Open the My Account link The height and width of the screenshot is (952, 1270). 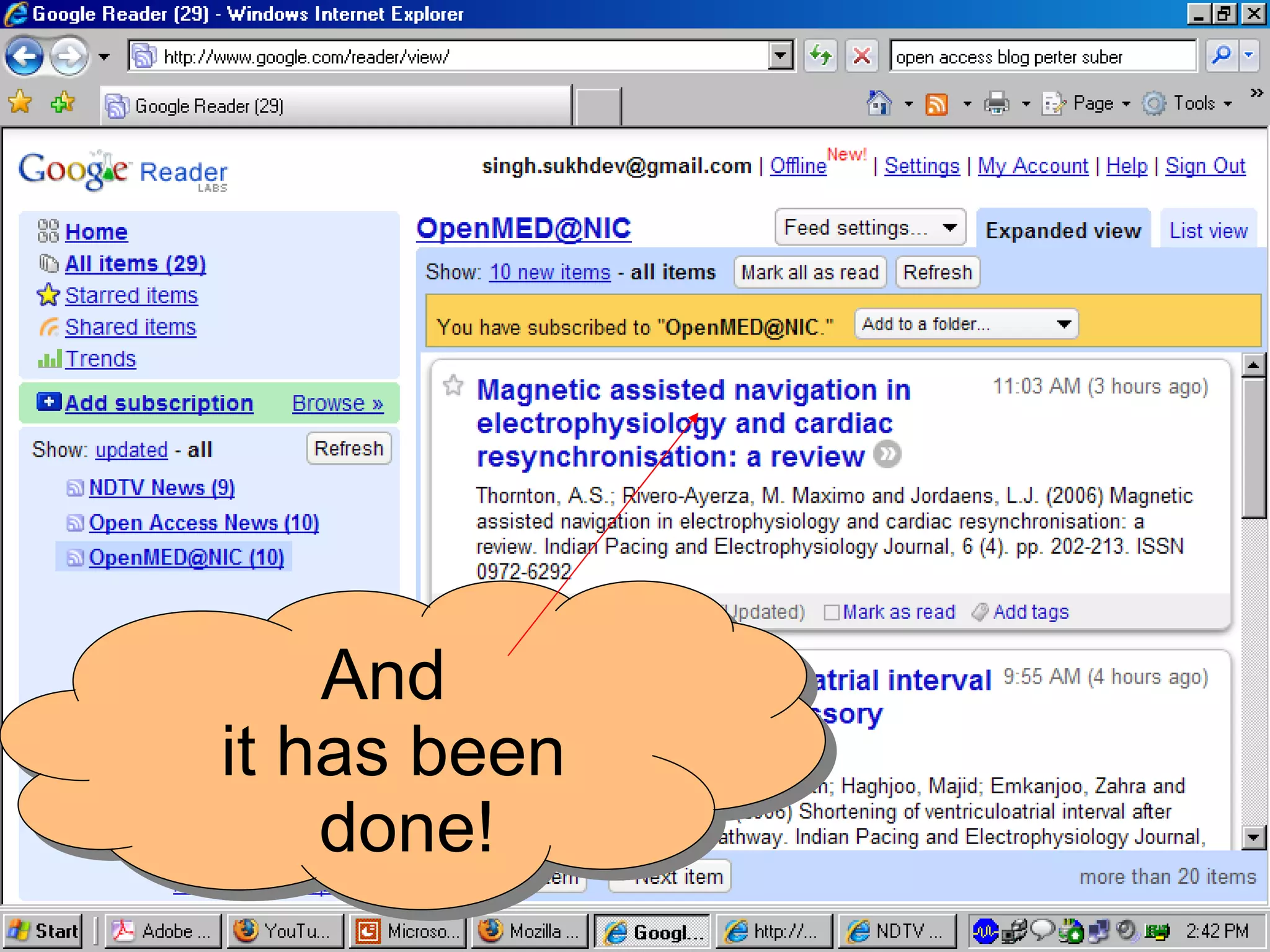coord(1033,165)
